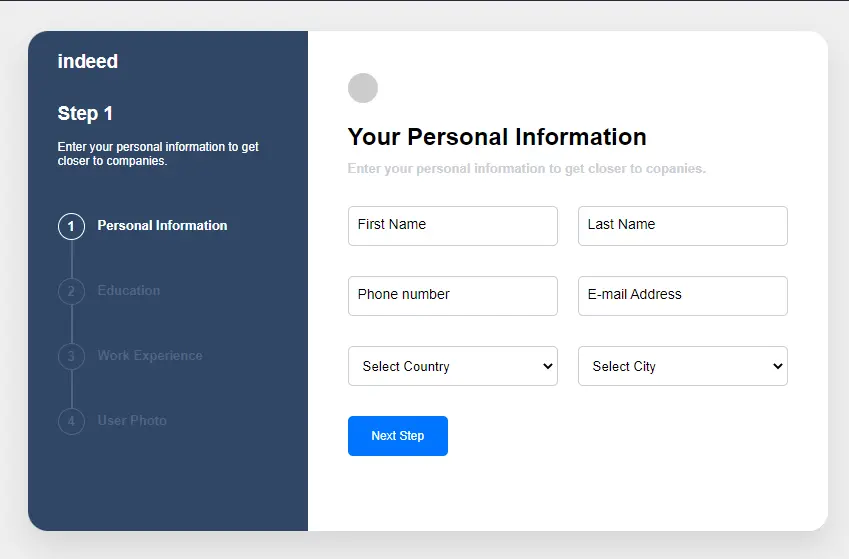The image size is (849, 559).
Task: Click the indeed logo
Action: (x=88, y=62)
